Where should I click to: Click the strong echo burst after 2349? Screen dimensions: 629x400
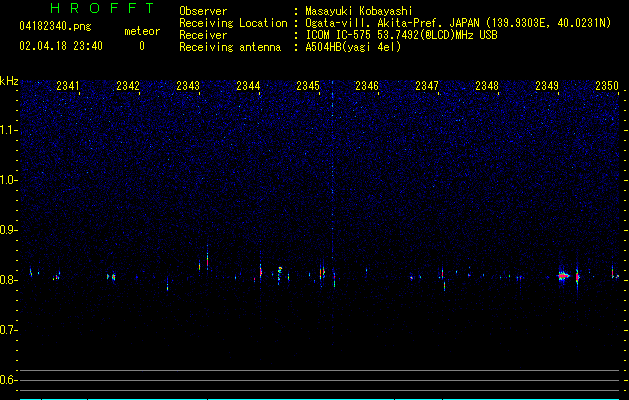click(x=563, y=276)
